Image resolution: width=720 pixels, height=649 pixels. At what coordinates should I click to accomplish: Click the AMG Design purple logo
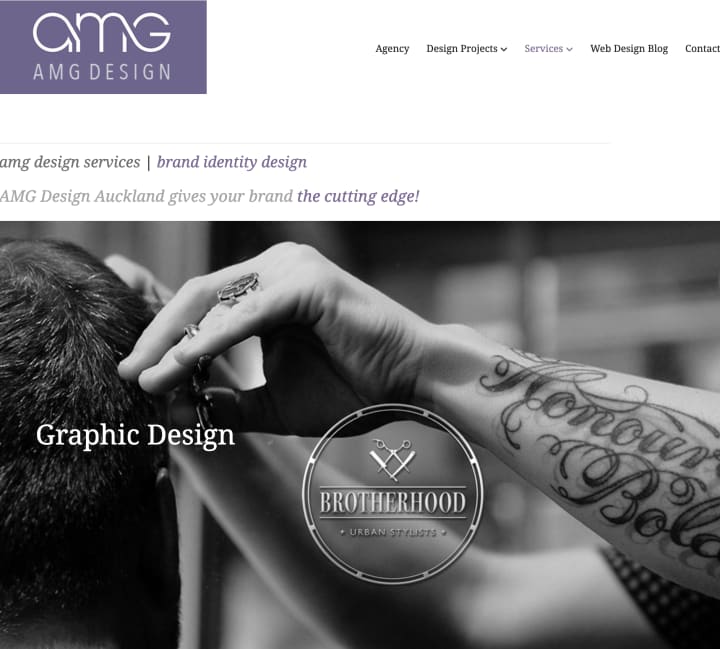coord(103,47)
